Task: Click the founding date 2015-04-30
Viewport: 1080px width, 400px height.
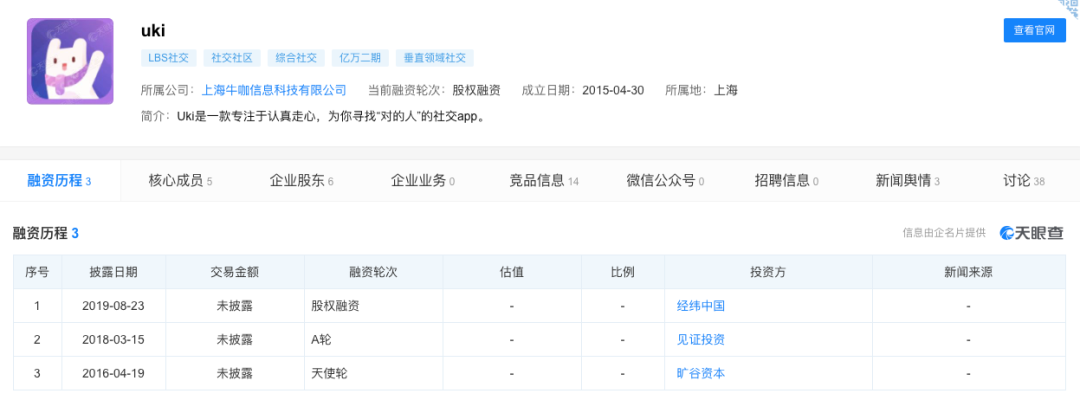Action: 613,90
